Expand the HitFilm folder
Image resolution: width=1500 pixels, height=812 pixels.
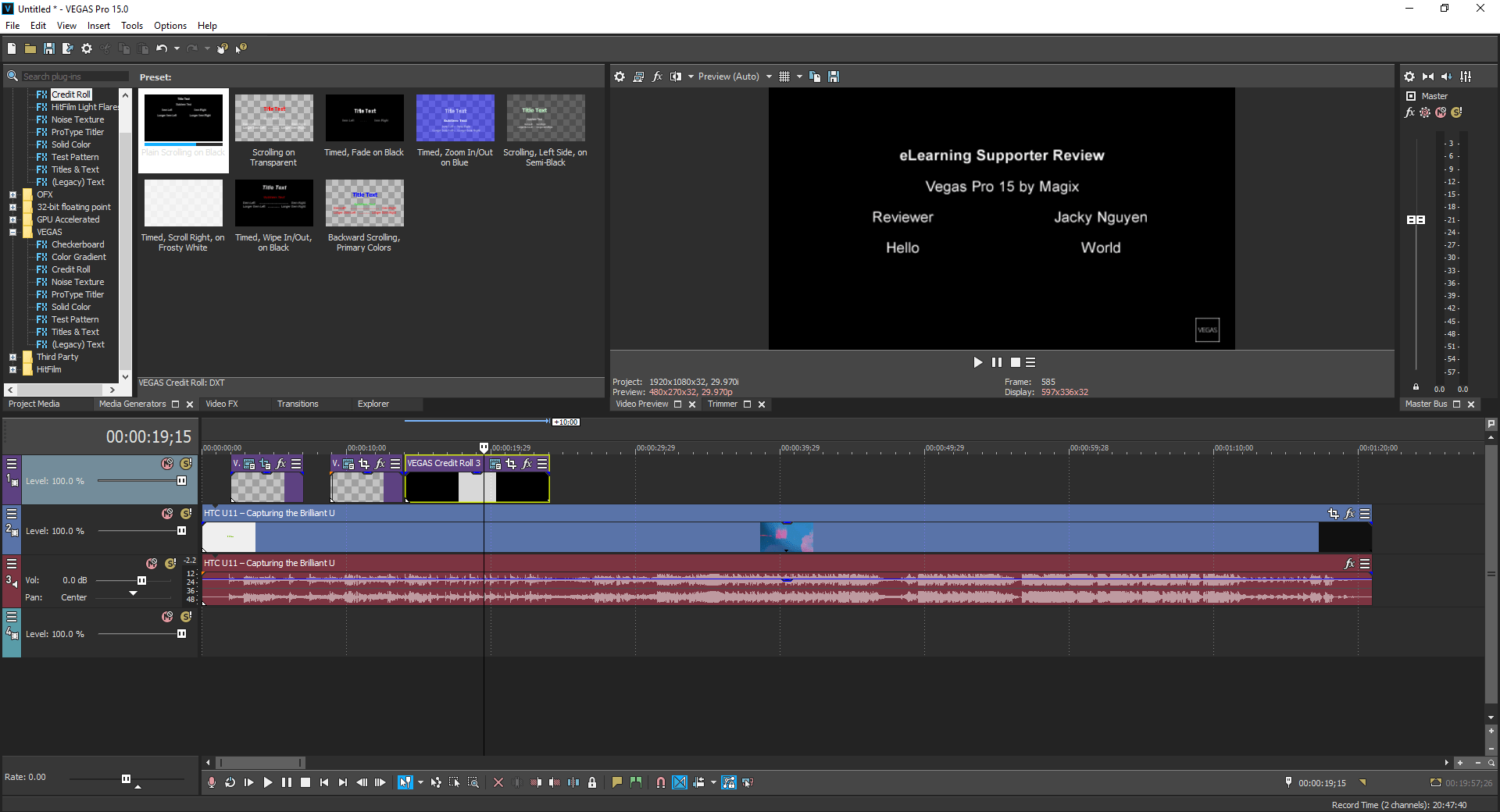(12, 369)
